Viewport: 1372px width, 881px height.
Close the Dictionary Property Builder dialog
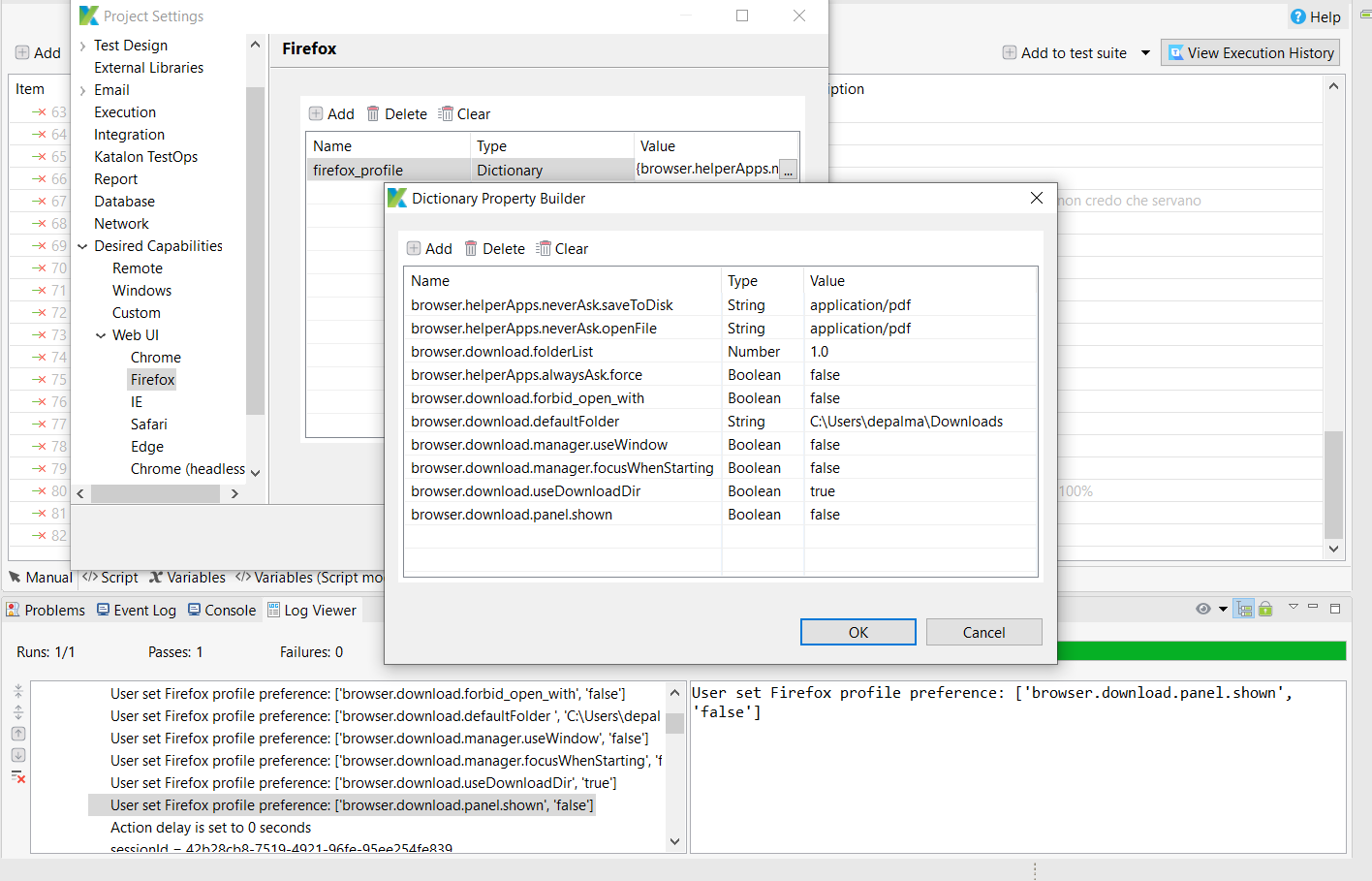tap(1037, 198)
